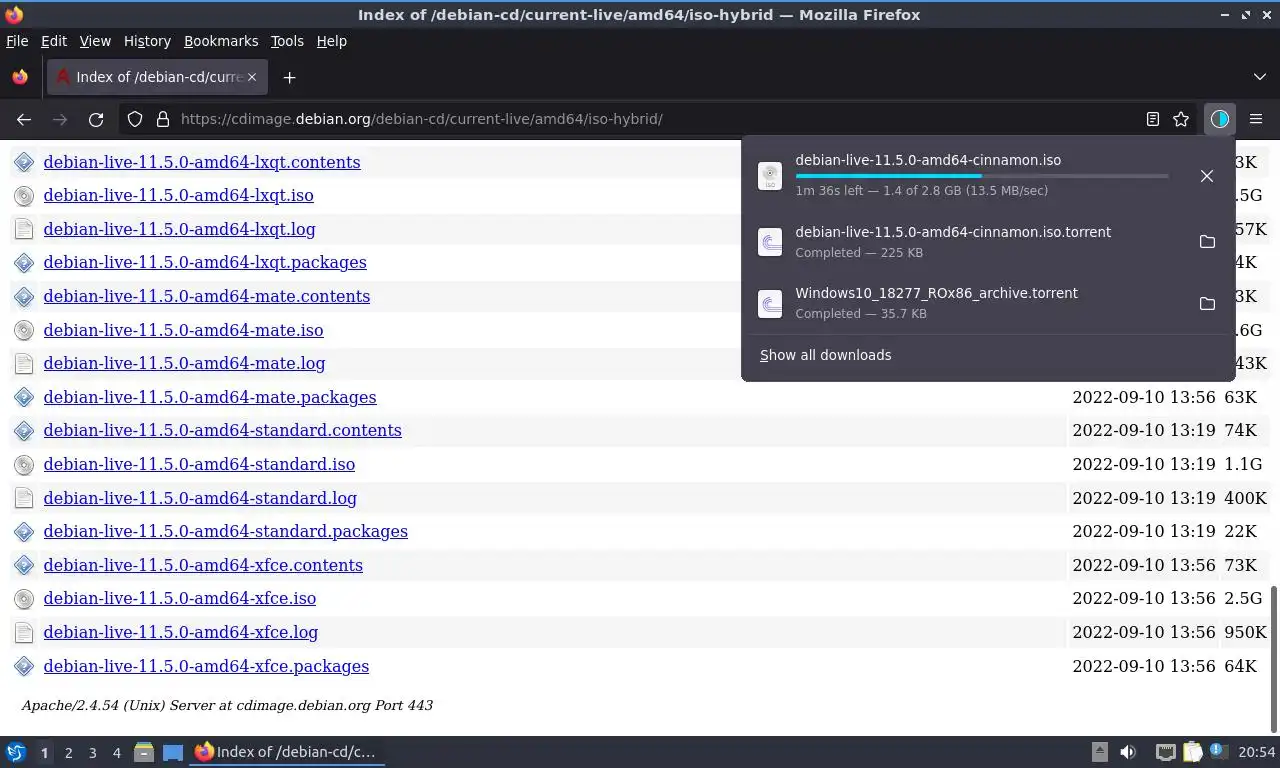Click icon beside mate.log link
Viewport: 1280px width, 768px height.
[24, 364]
